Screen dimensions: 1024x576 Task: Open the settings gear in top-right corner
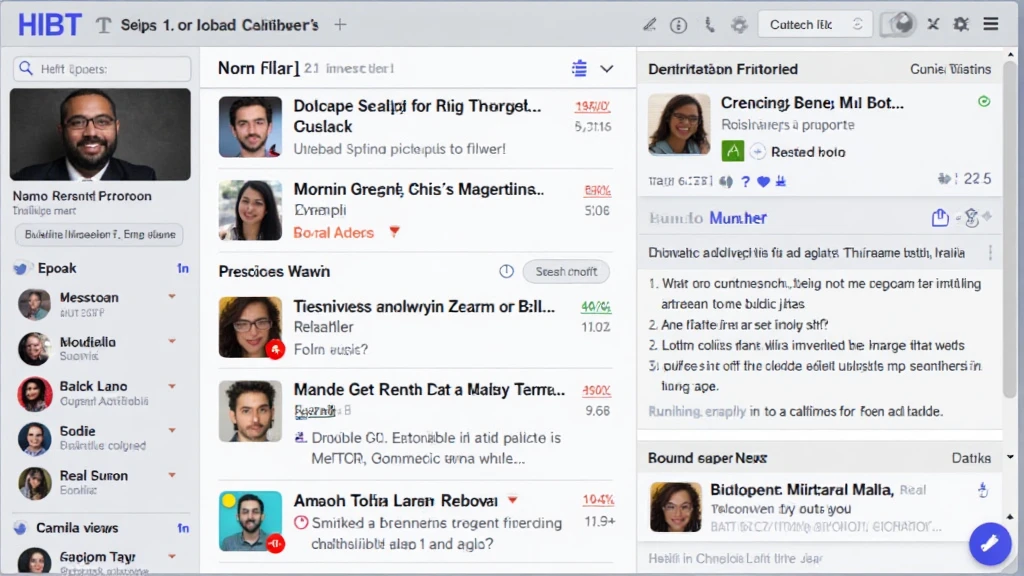961,24
